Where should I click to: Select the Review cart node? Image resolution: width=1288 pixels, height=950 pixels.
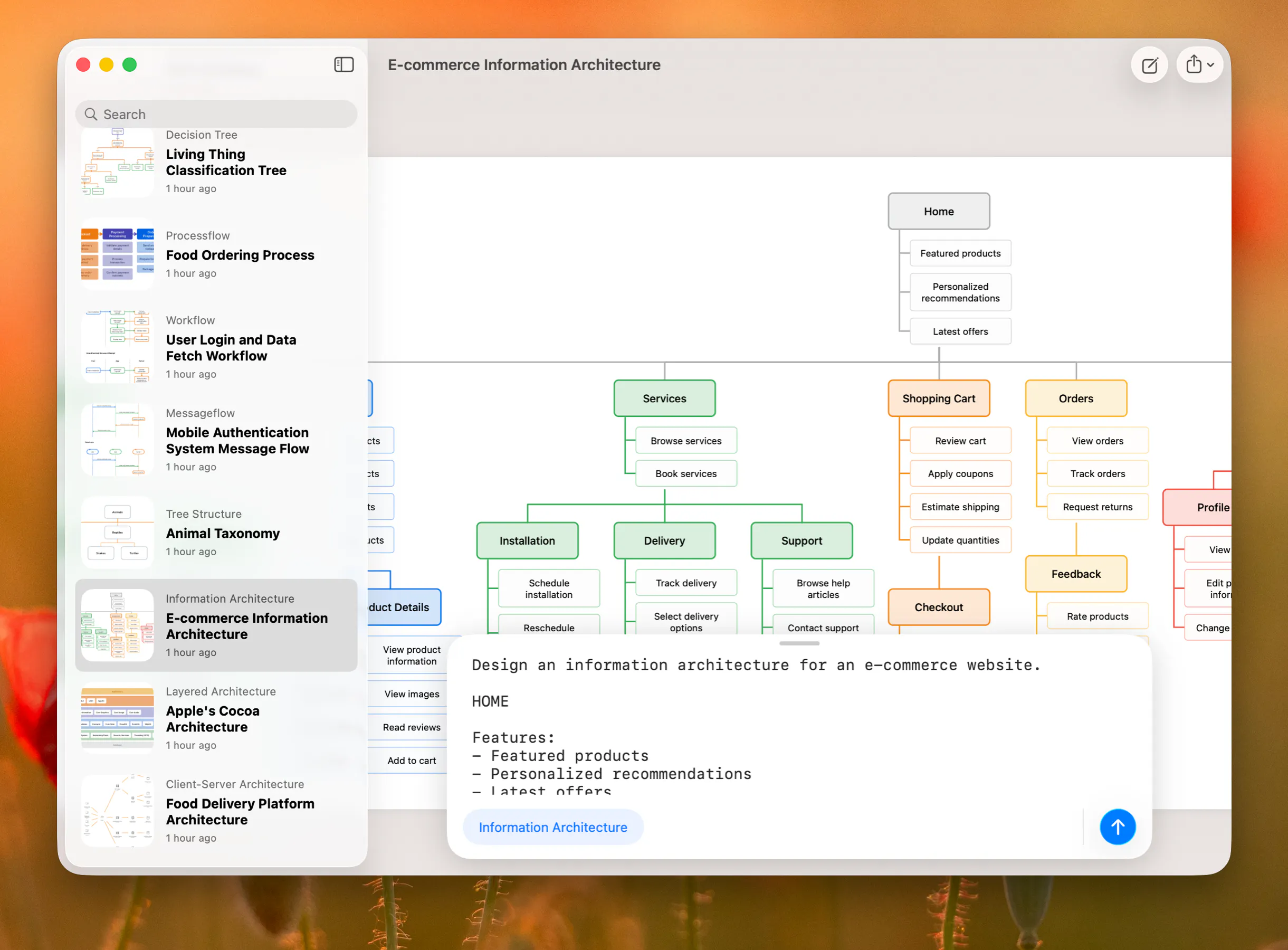click(x=960, y=441)
